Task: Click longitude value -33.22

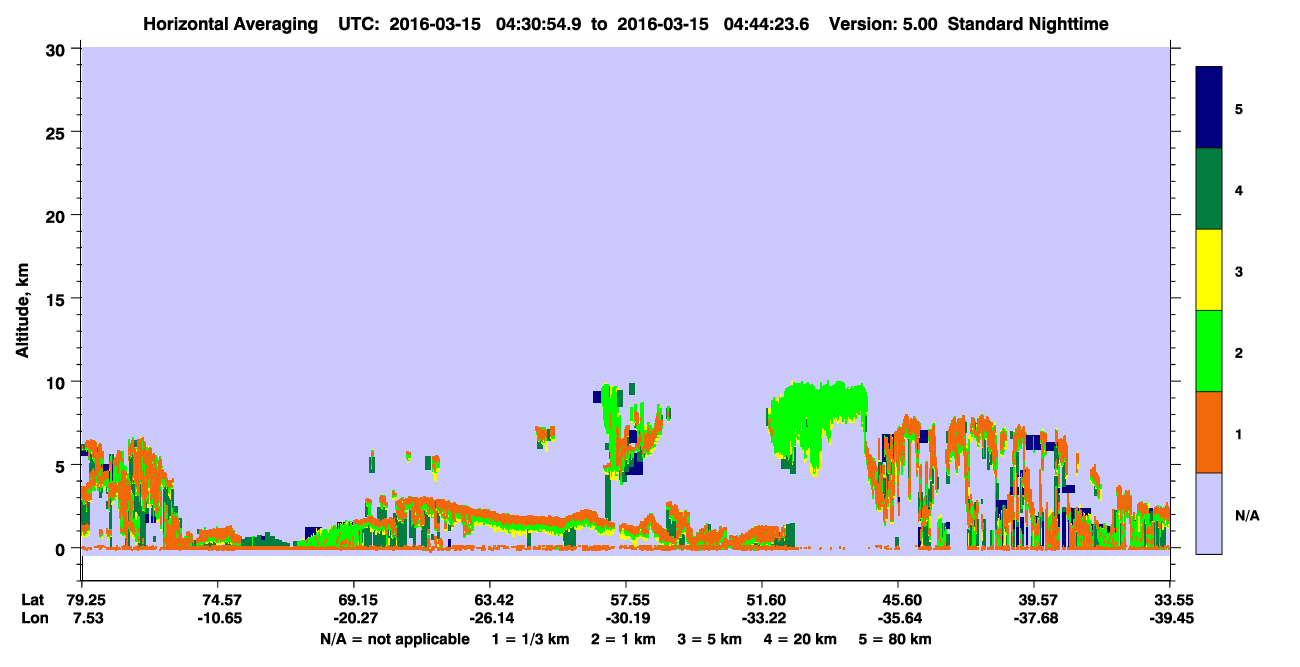Action: [762, 619]
